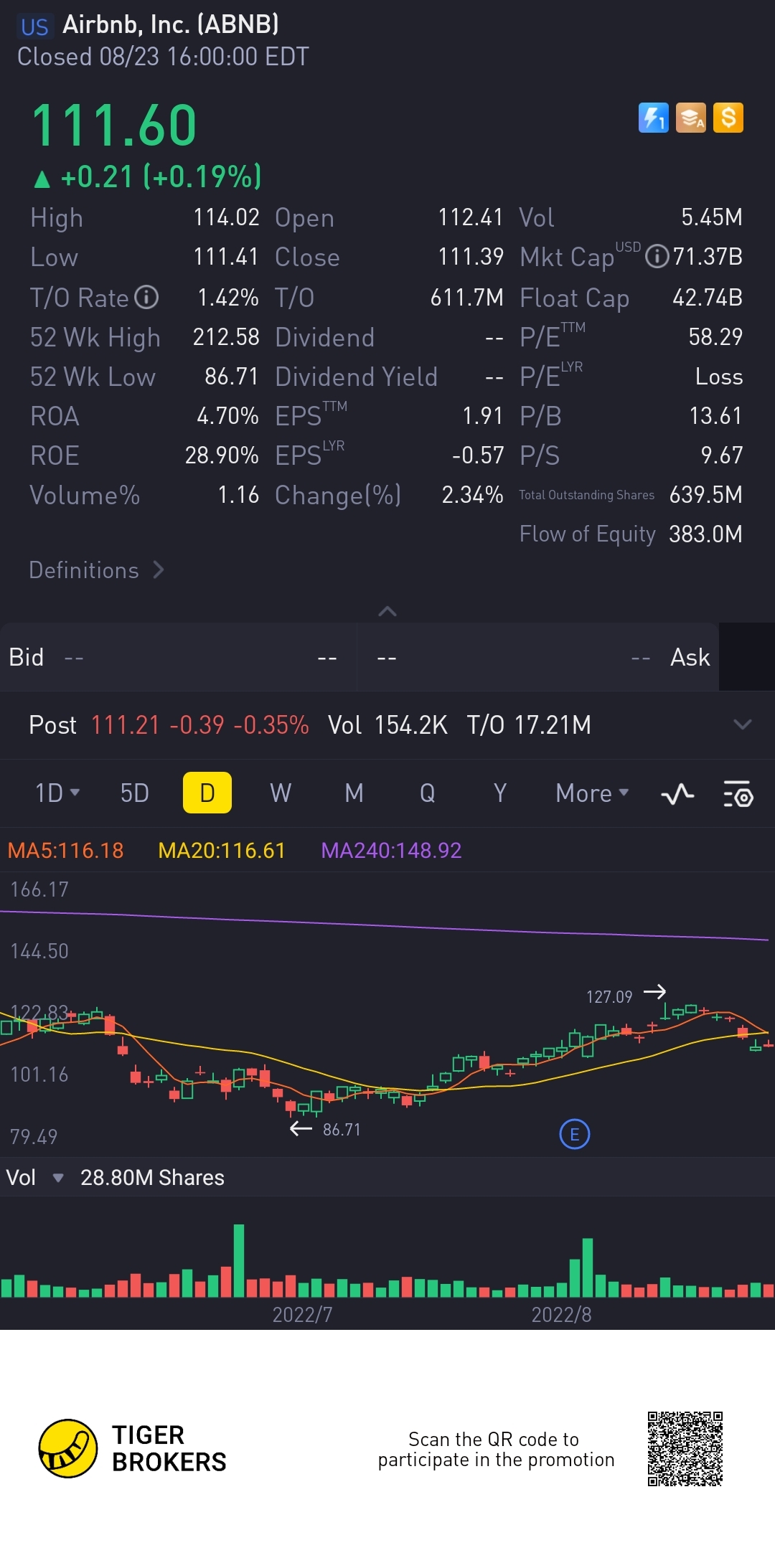Tap the blue lightning bolt badge icon
The width and height of the screenshot is (775, 1568).
click(x=653, y=118)
